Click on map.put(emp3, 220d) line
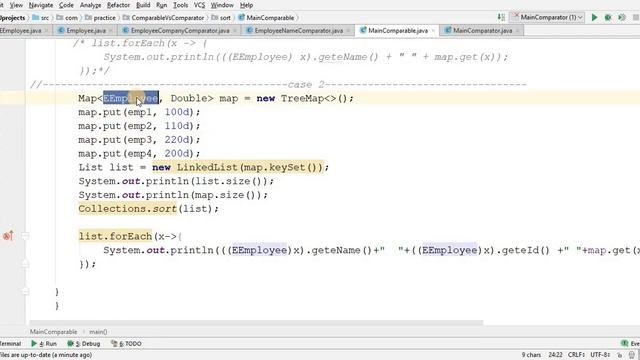 139,140
